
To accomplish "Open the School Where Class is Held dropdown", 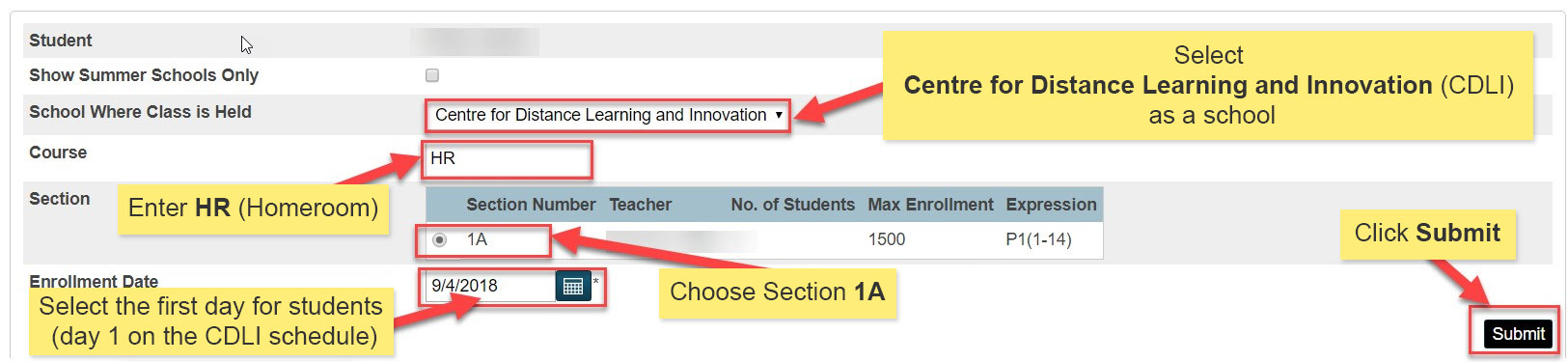I will click(x=607, y=115).
